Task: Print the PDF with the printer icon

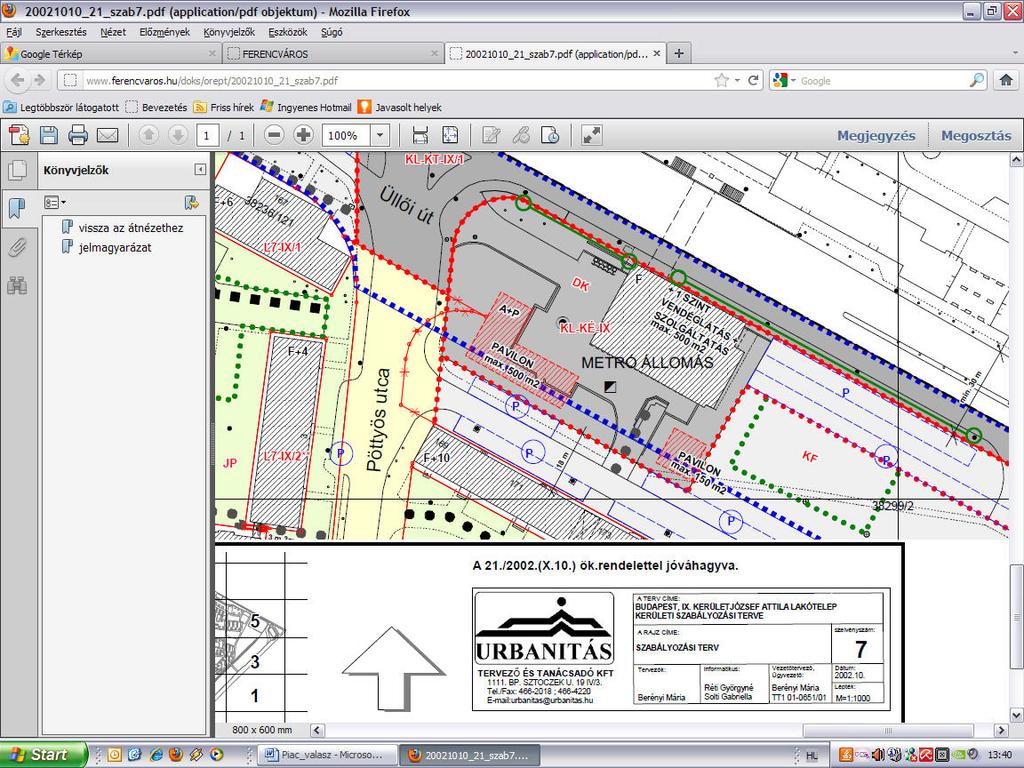Action: click(78, 135)
